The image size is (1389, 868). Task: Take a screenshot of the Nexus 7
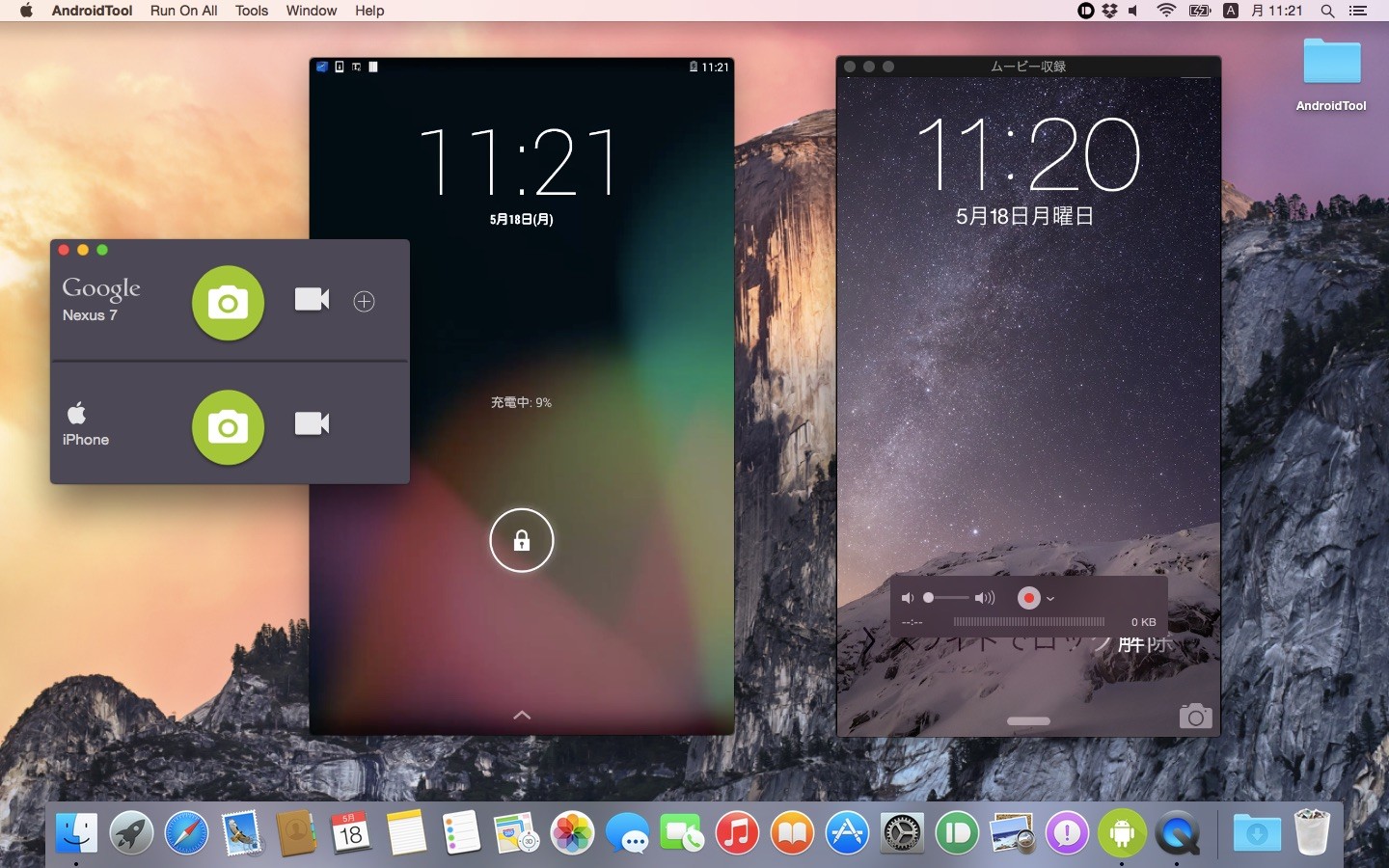pos(228,303)
